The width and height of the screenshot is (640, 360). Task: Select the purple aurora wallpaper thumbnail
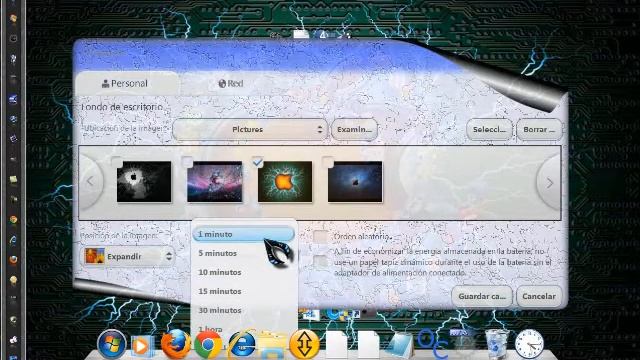215,182
